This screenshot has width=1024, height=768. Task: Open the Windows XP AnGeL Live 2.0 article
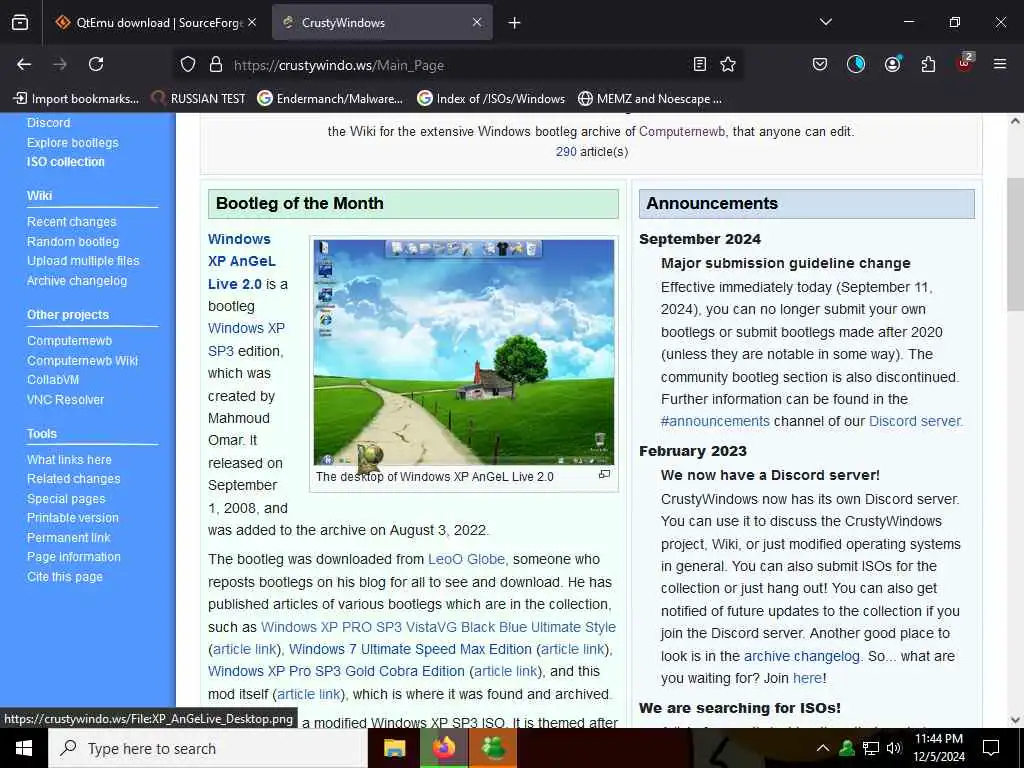(242, 261)
